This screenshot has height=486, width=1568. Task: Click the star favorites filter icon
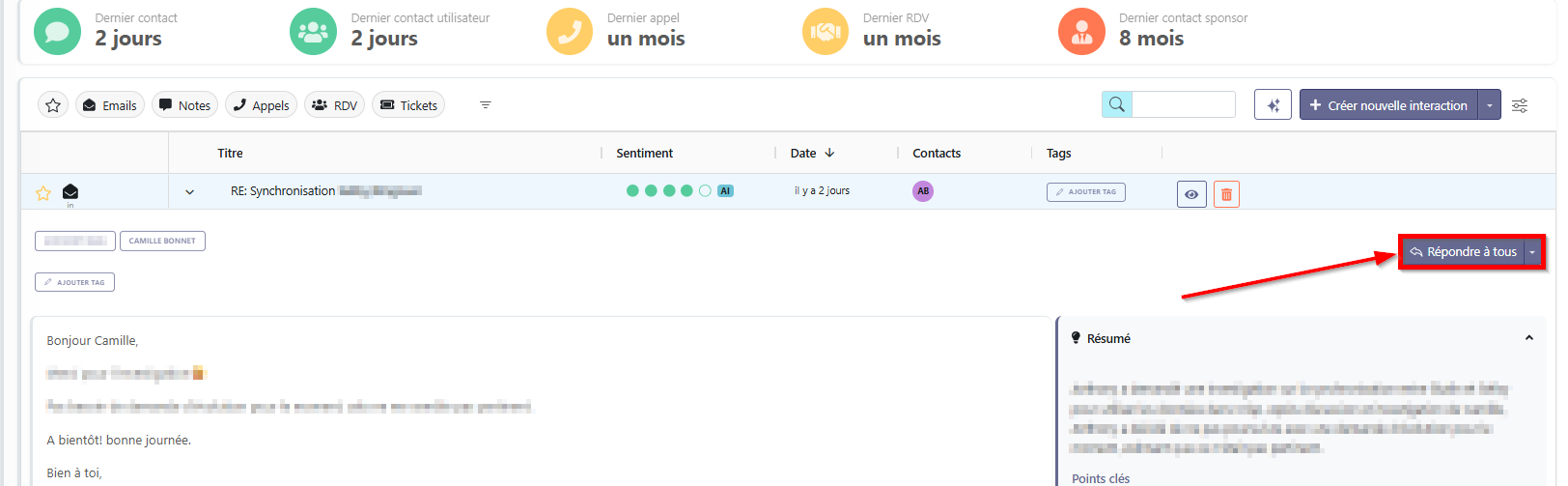(x=53, y=105)
